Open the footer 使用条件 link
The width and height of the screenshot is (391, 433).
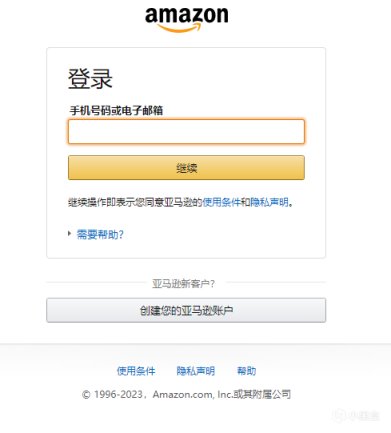[136, 371]
